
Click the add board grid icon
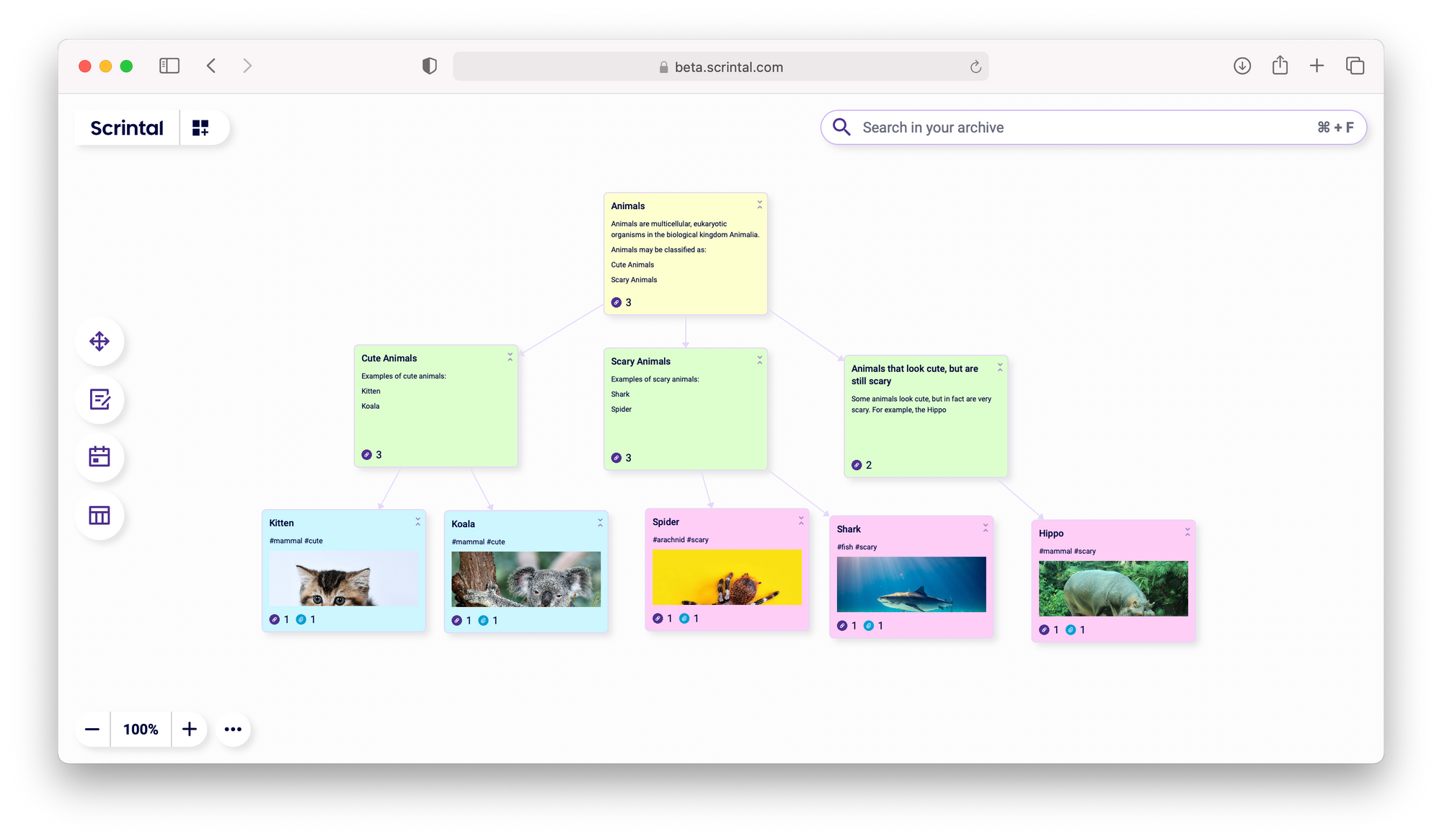pyautogui.click(x=200, y=128)
